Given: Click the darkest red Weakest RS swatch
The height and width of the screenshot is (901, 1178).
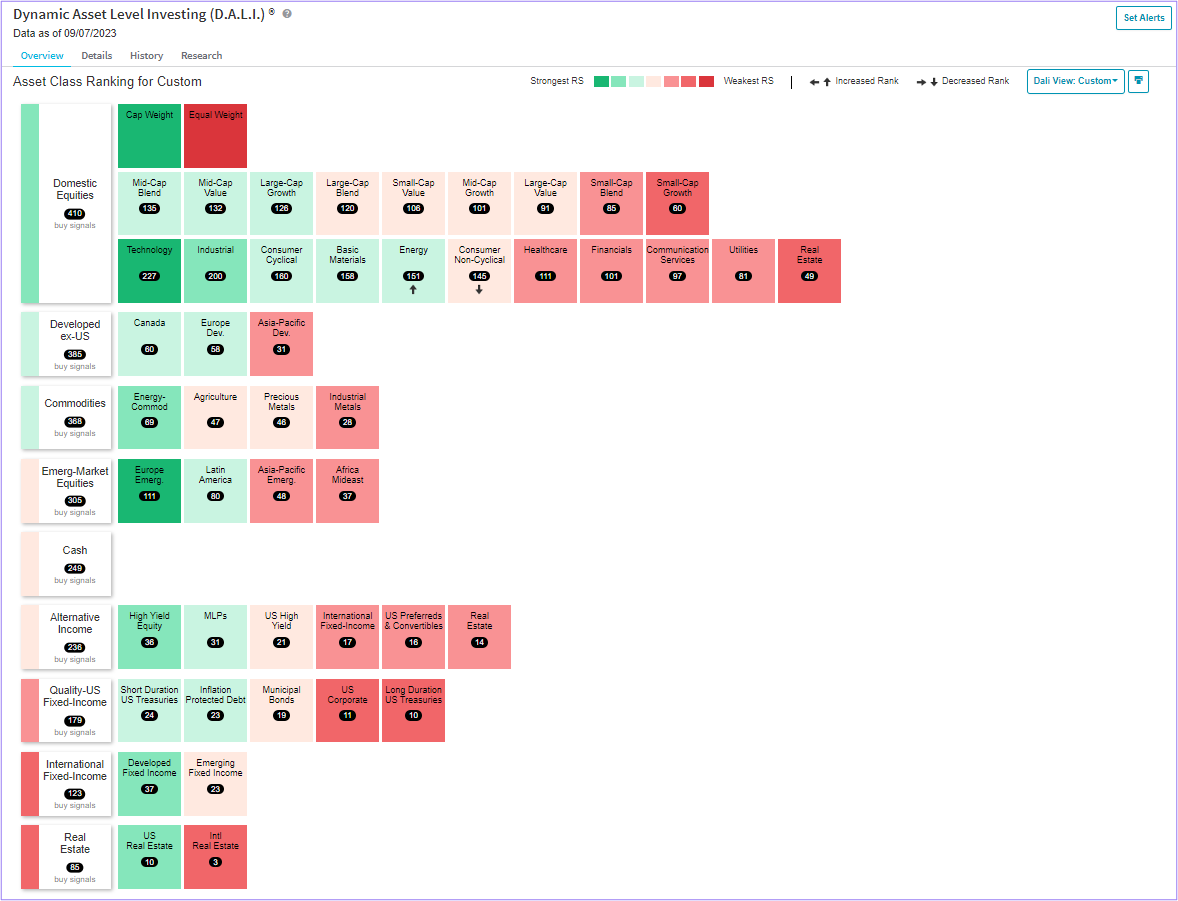Looking at the screenshot, I should click(x=706, y=81).
